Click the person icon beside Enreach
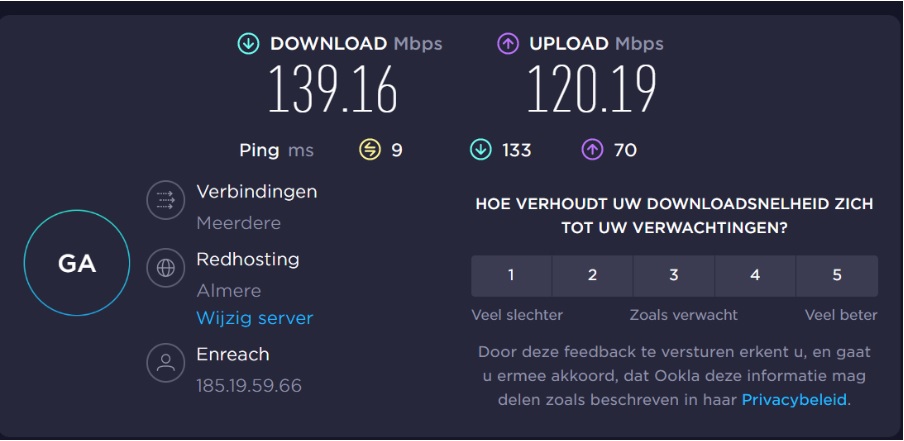The height and width of the screenshot is (441, 904). click(166, 362)
